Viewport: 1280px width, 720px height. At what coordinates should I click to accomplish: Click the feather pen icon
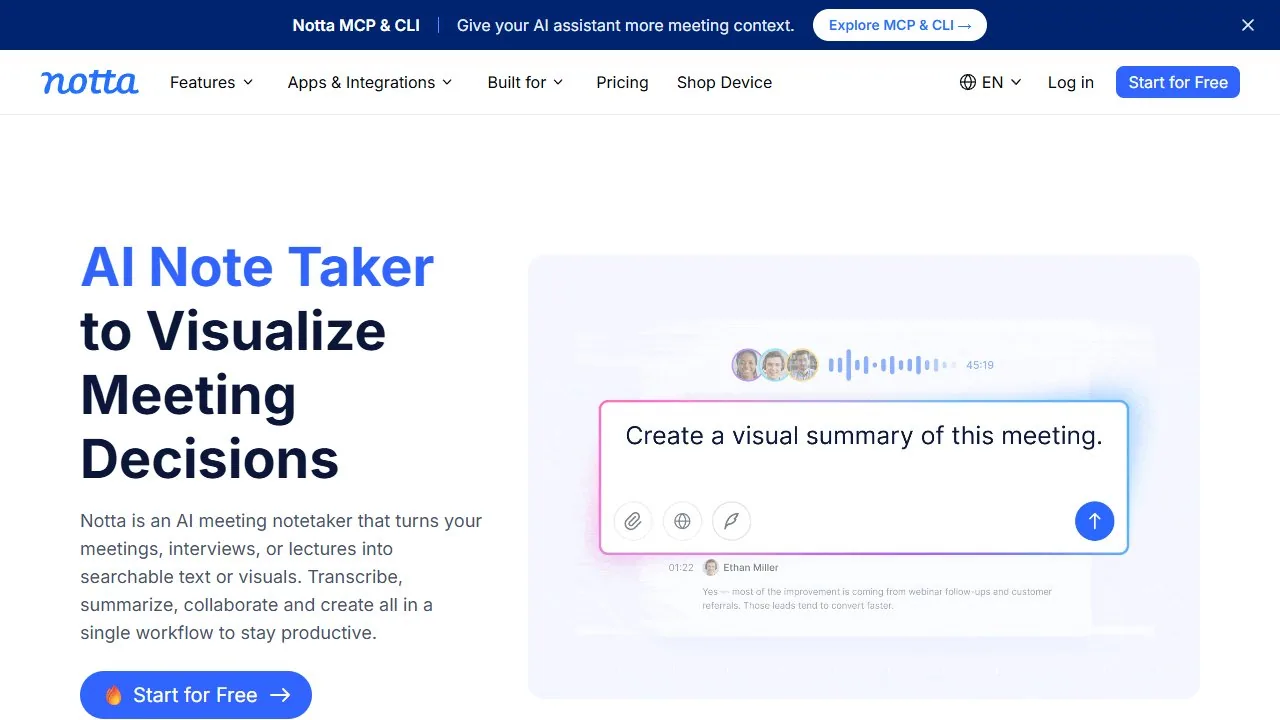pyautogui.click(x=731, y=521)
